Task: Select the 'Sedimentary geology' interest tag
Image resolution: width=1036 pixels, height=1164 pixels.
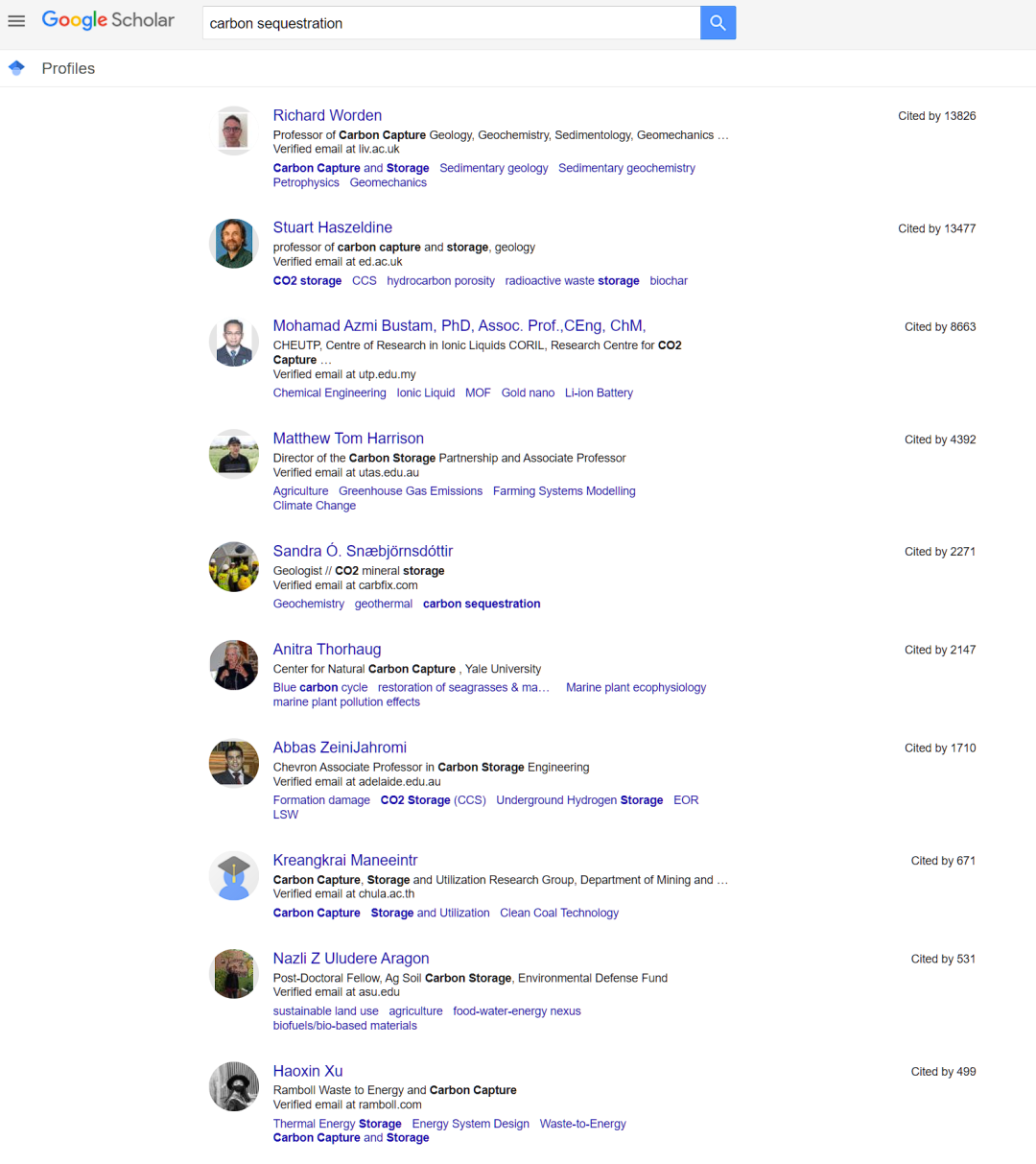Action: pos(494,168)
